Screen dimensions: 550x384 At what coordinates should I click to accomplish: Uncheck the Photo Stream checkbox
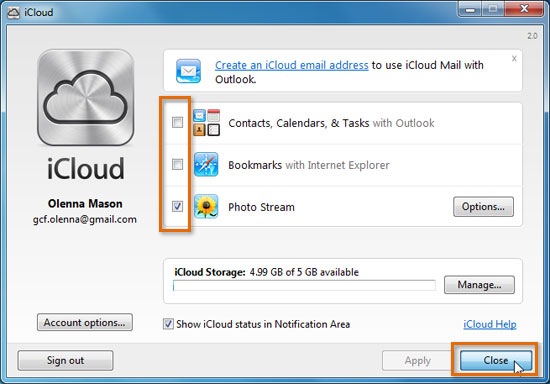(177, 206)
